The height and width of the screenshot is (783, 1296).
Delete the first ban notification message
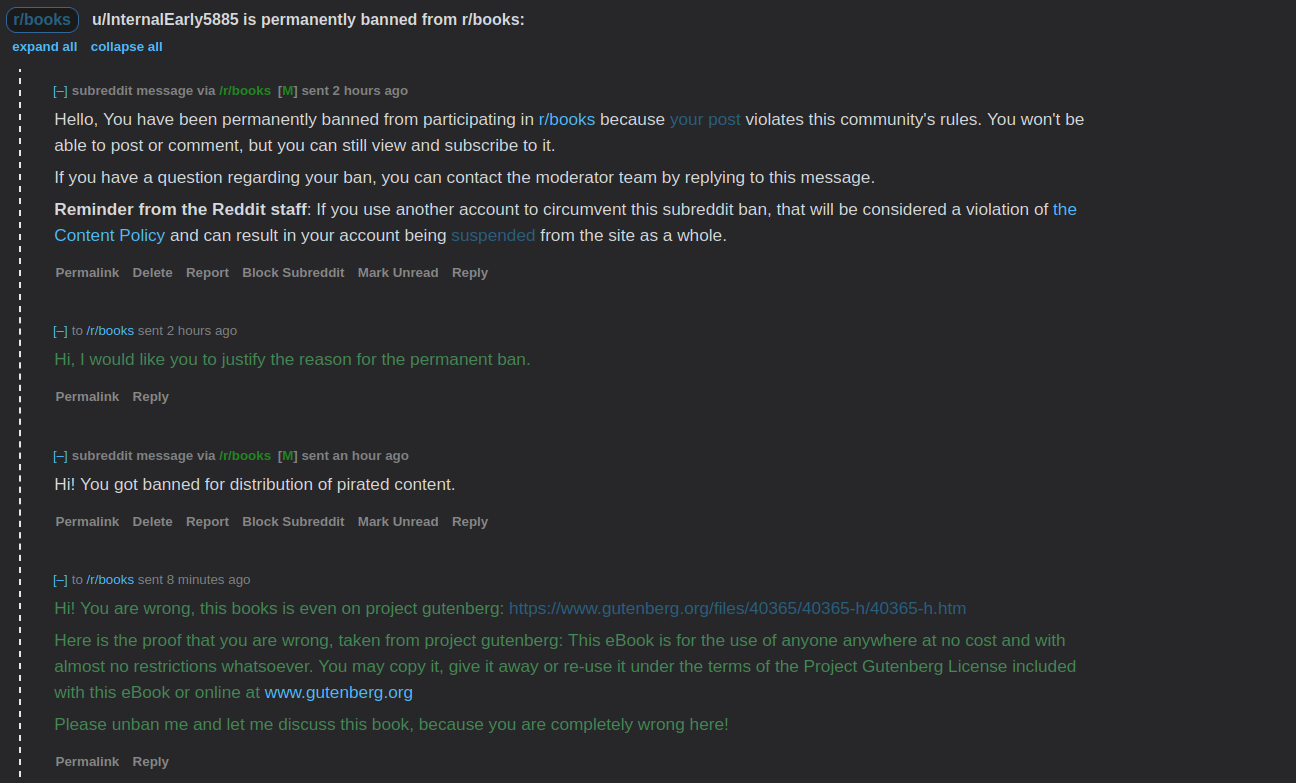(152, 273)
